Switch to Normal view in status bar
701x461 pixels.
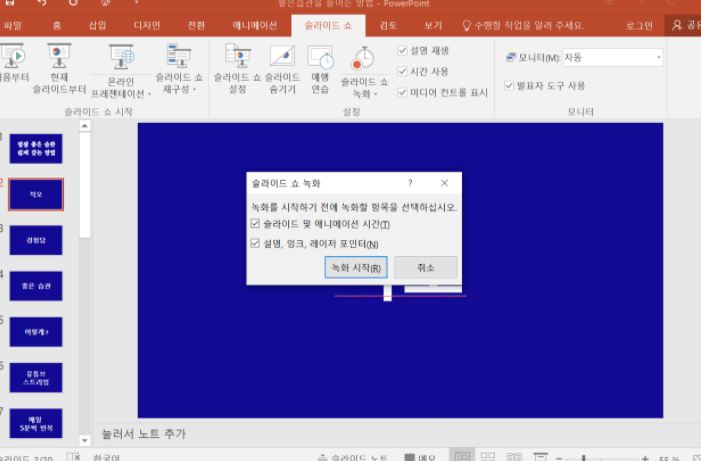click(x=462, y=456)
